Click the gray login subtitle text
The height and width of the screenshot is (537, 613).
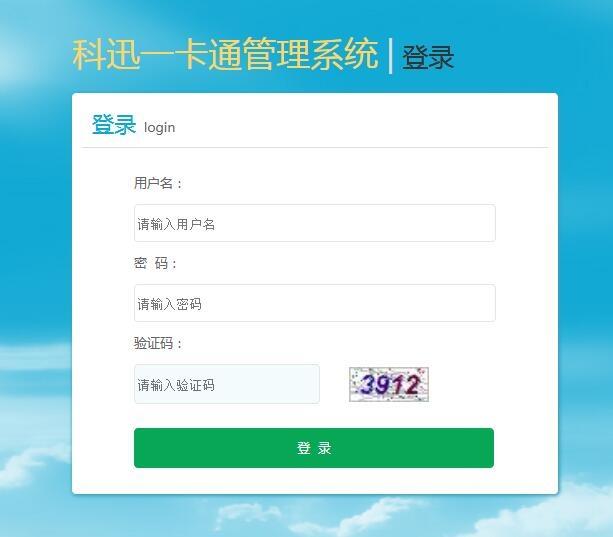(x=160, y=128)
